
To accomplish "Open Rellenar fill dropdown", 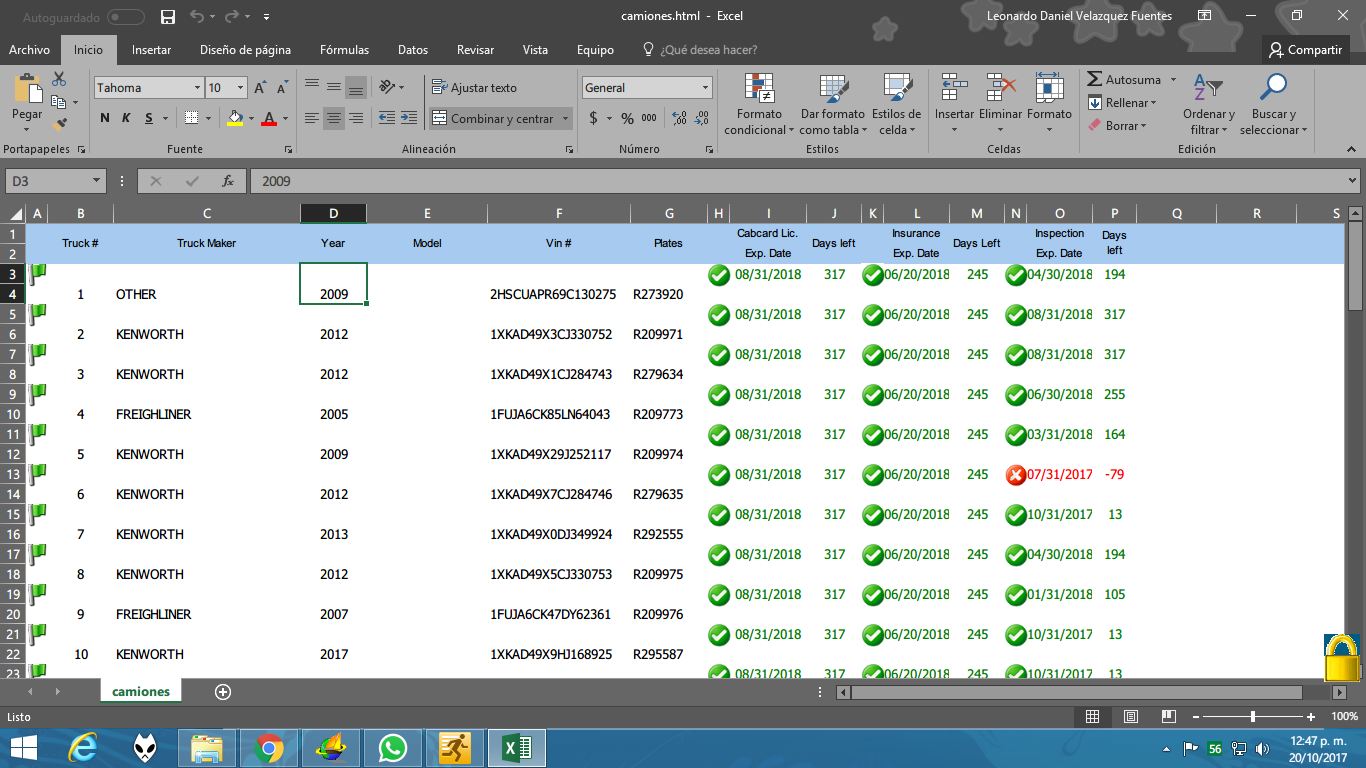I will [1153, 103].
